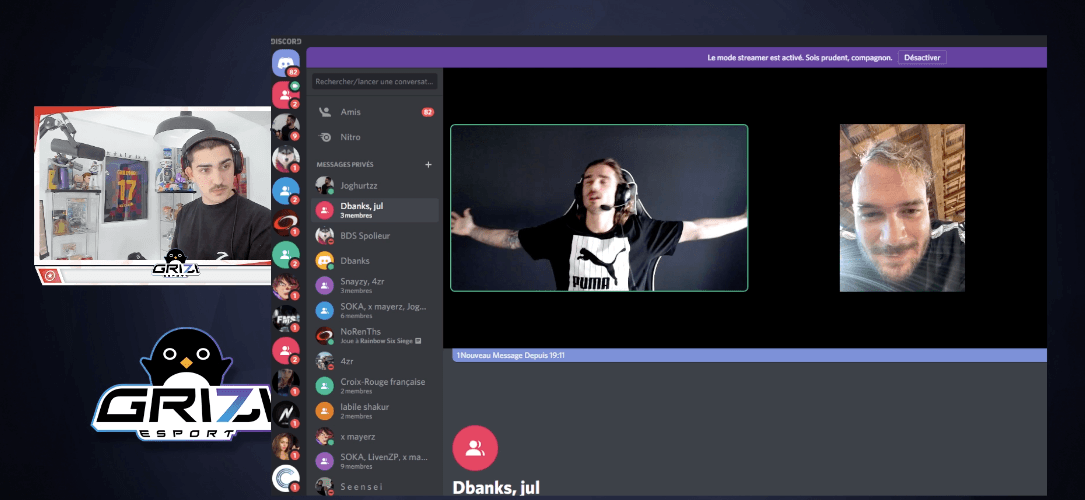The width and height of the screenshot is (1085, 500).
Task: Disable streamer mode with Désactiver button
Action: [921, 58]
